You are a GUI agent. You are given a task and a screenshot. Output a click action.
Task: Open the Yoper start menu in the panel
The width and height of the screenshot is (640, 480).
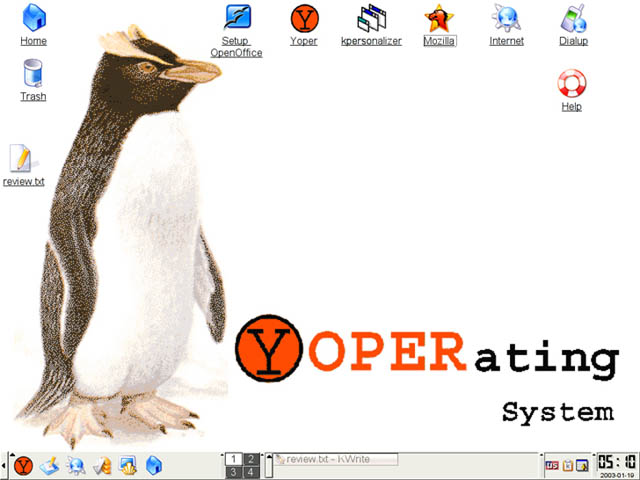point(22,465)
